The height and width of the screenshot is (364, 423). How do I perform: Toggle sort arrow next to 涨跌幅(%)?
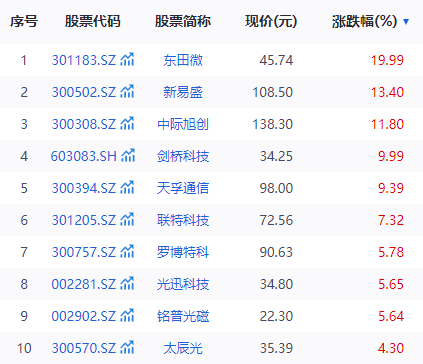(406, 22)
